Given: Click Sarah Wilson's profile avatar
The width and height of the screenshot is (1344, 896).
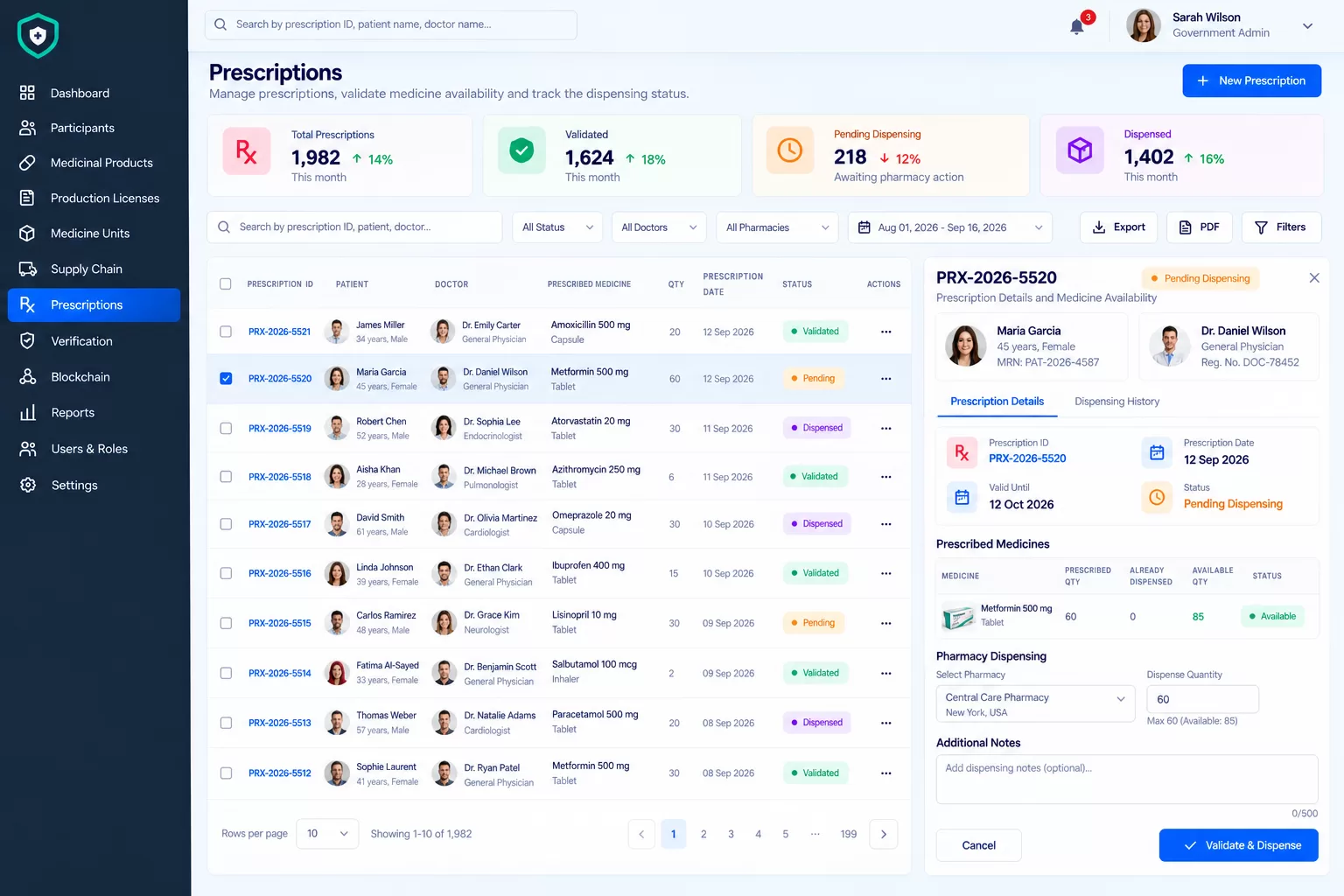Looking at the screenshot, I should (x=1143, y=25).
